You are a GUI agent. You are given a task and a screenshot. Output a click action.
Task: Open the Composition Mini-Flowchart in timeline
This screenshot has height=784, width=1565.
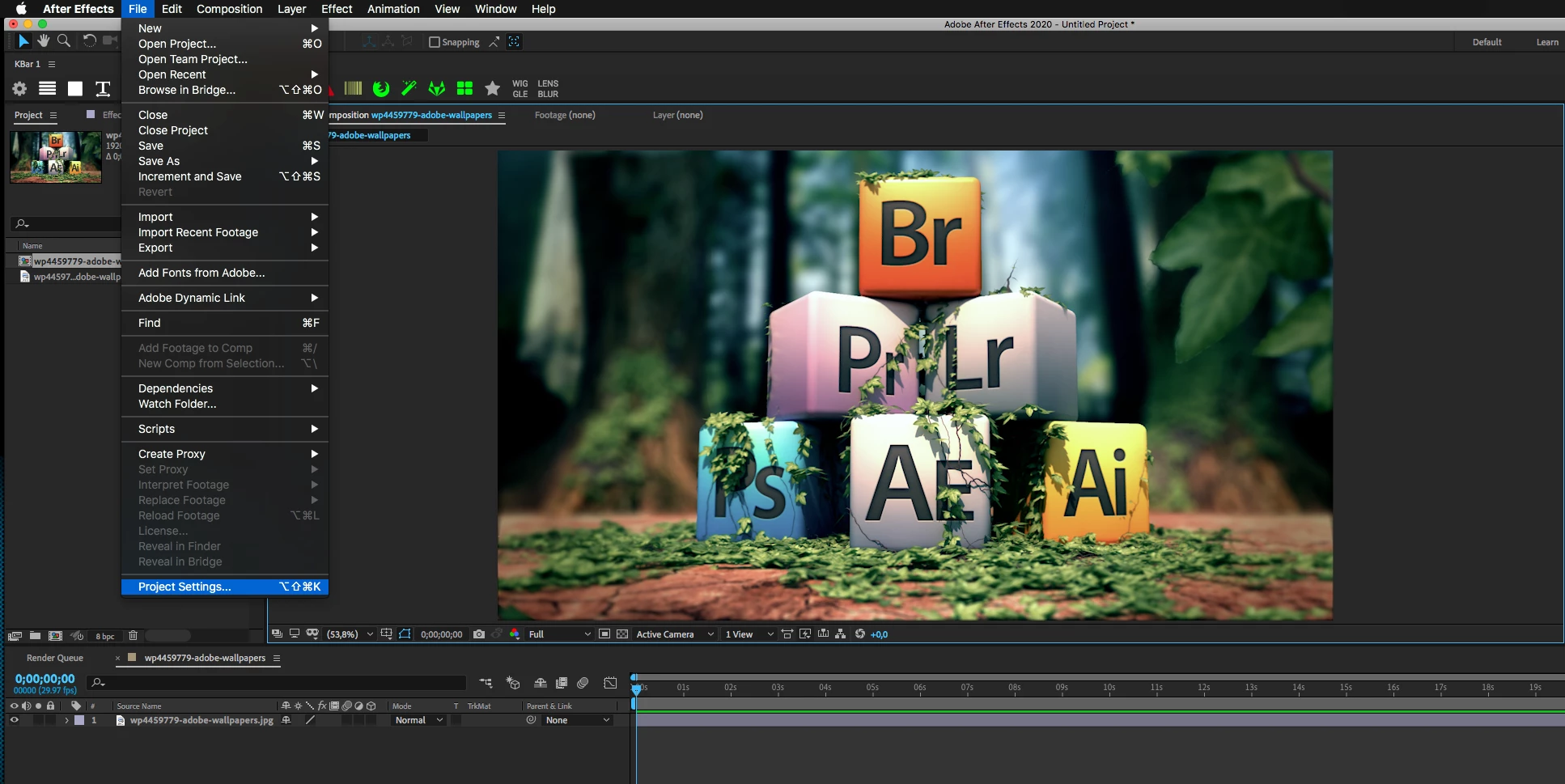486,684
